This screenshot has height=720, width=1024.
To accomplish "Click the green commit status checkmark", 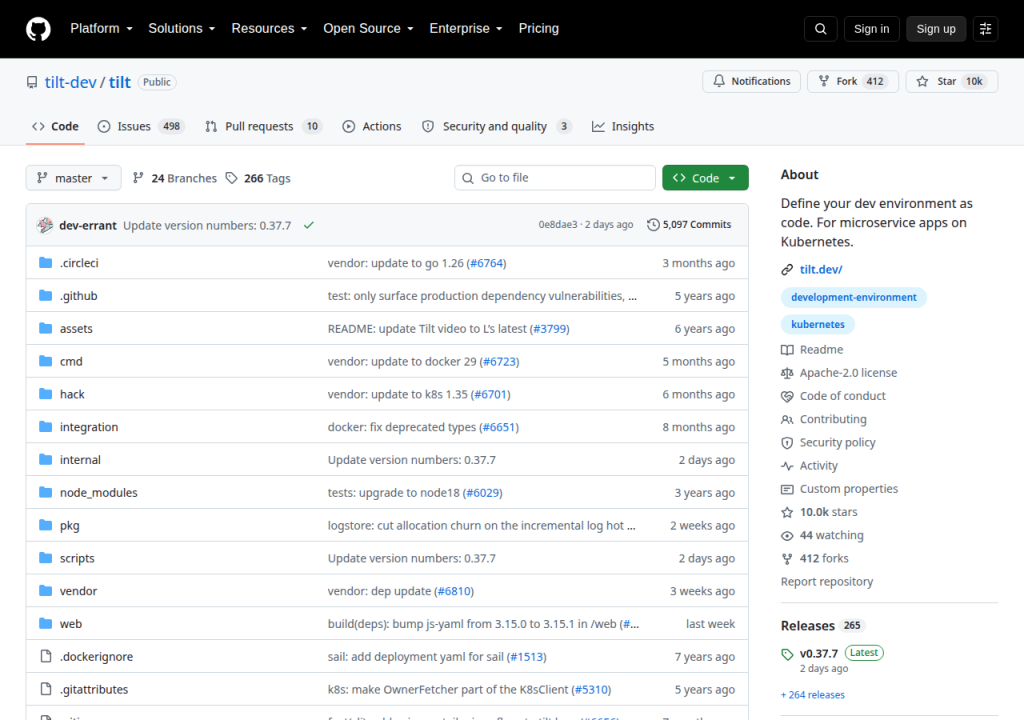I will click(x=309, y=225).
